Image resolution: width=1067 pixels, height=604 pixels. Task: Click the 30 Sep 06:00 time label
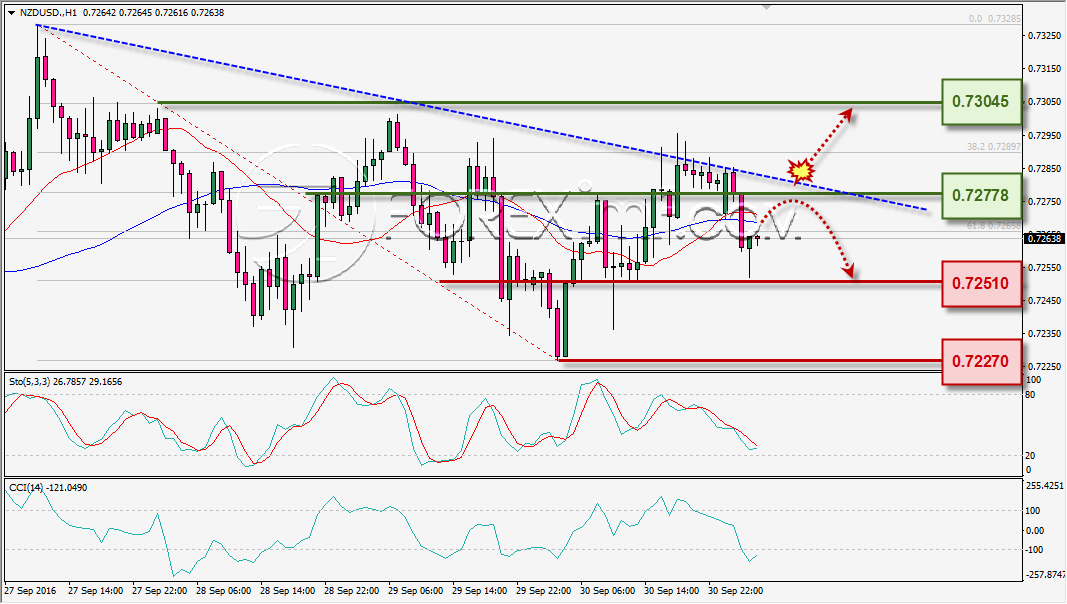tap(608, 590)
